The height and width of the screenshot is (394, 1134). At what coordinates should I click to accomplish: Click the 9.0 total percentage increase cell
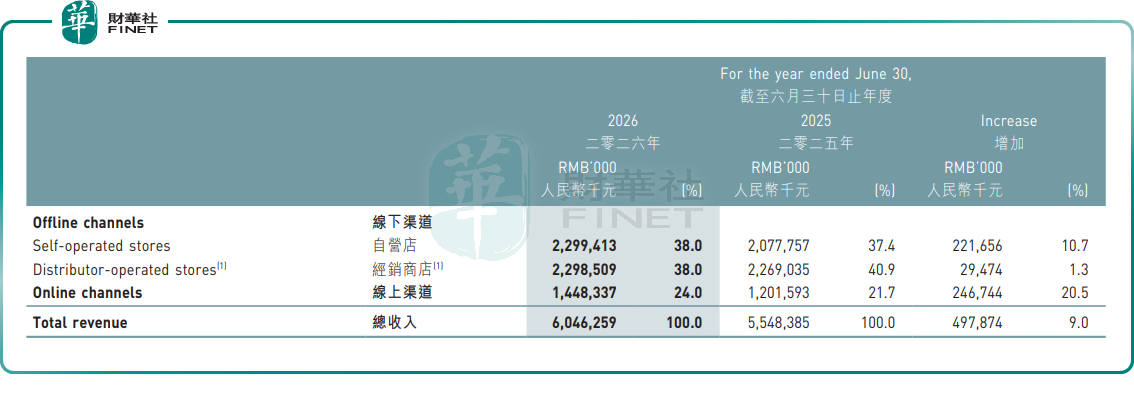click(1079, 323)
